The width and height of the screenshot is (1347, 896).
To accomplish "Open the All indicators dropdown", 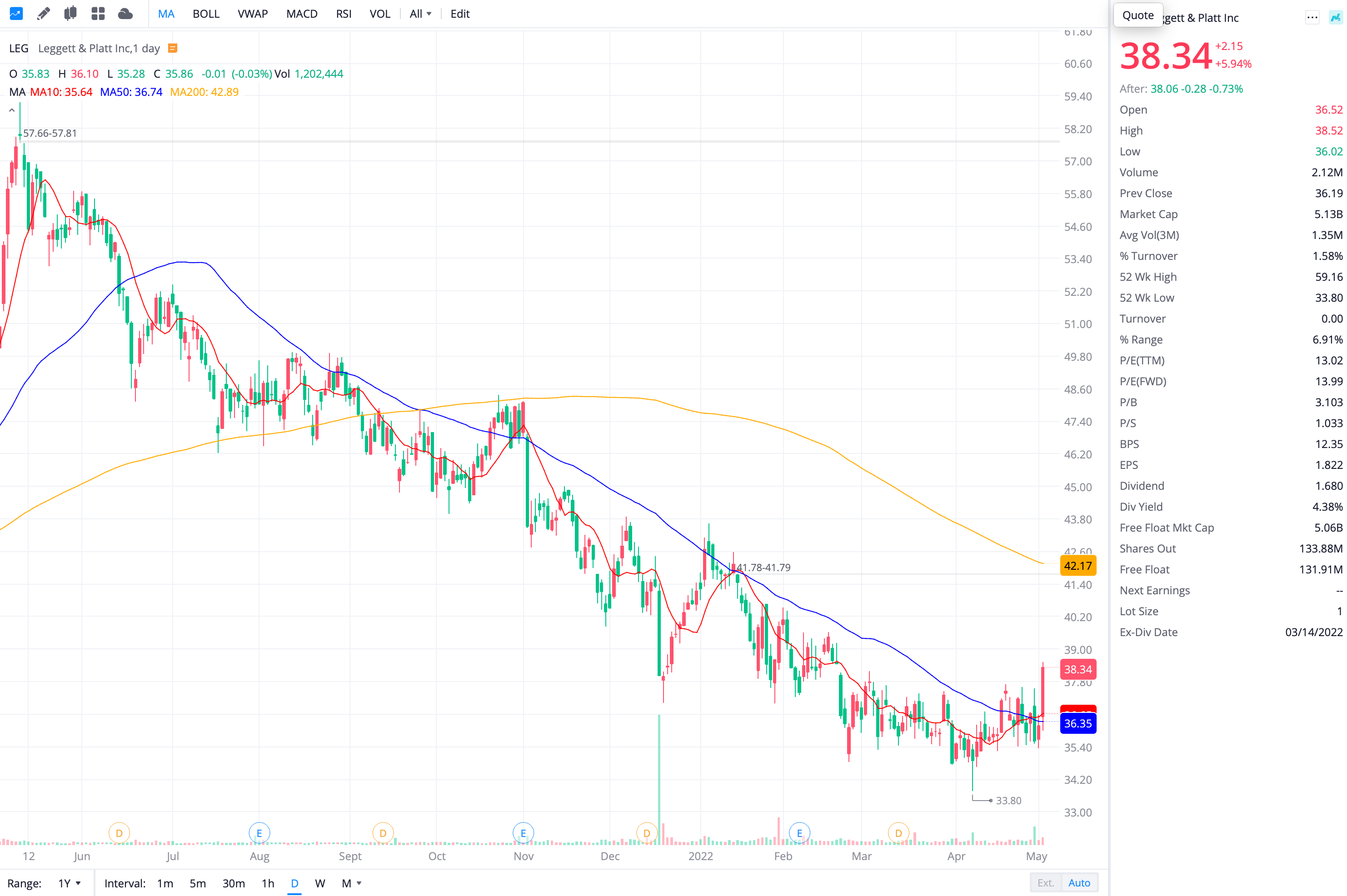I will coord(420,14).
